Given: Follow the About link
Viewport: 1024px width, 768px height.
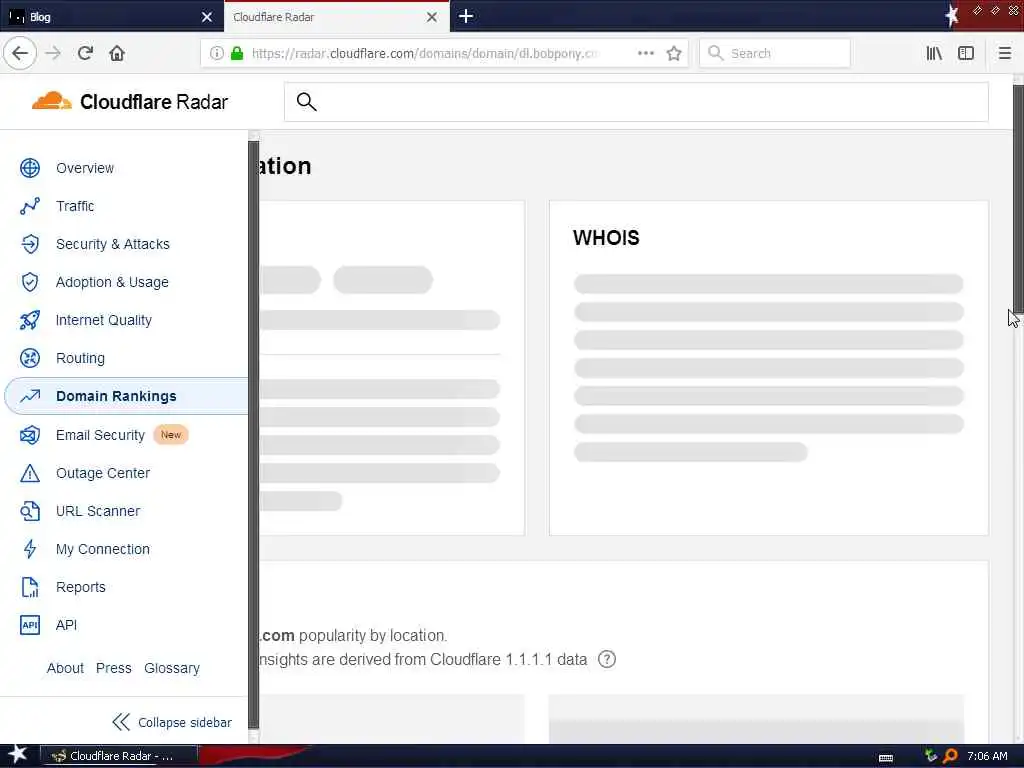Looking at the screenshot, I should tap(65, 668).
